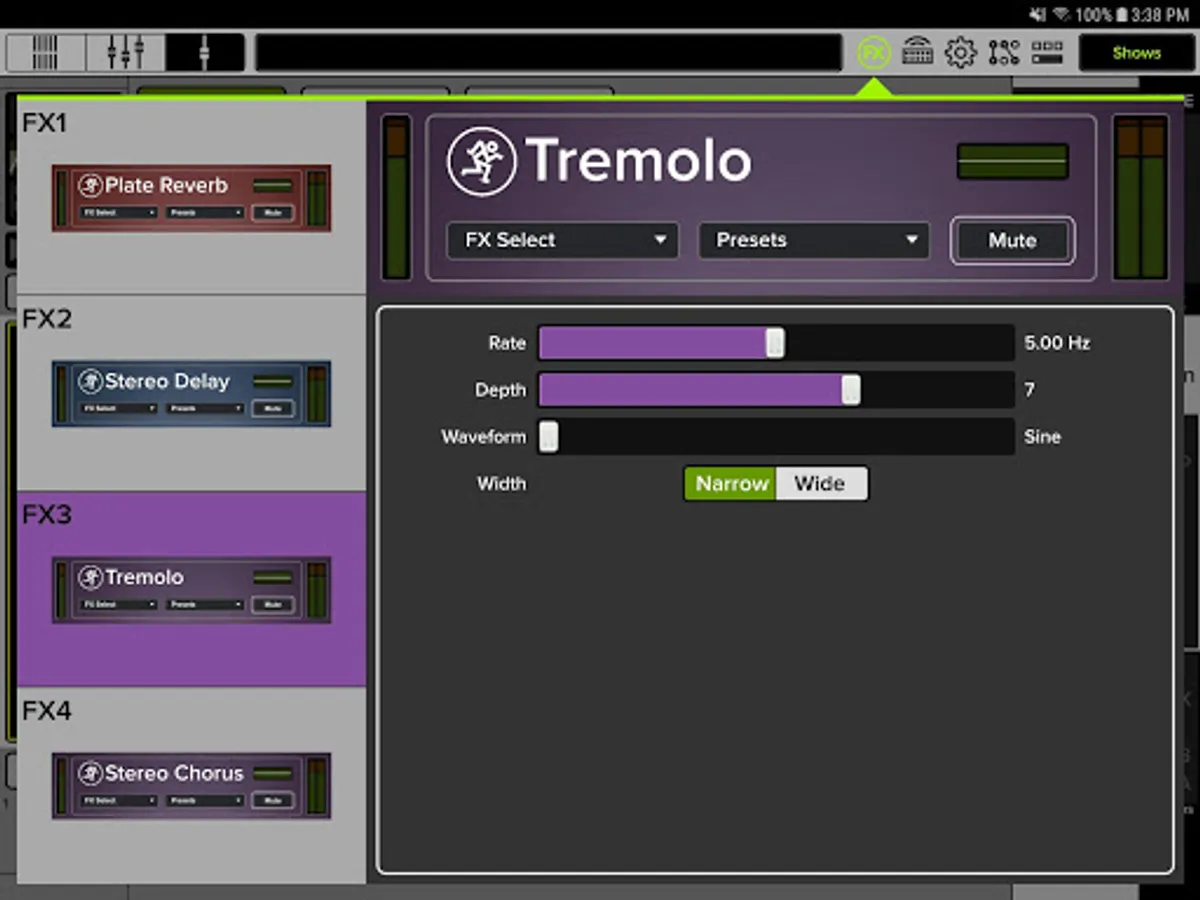
Task: Click the black name display field in toolbar
Action: coord(548,53)
